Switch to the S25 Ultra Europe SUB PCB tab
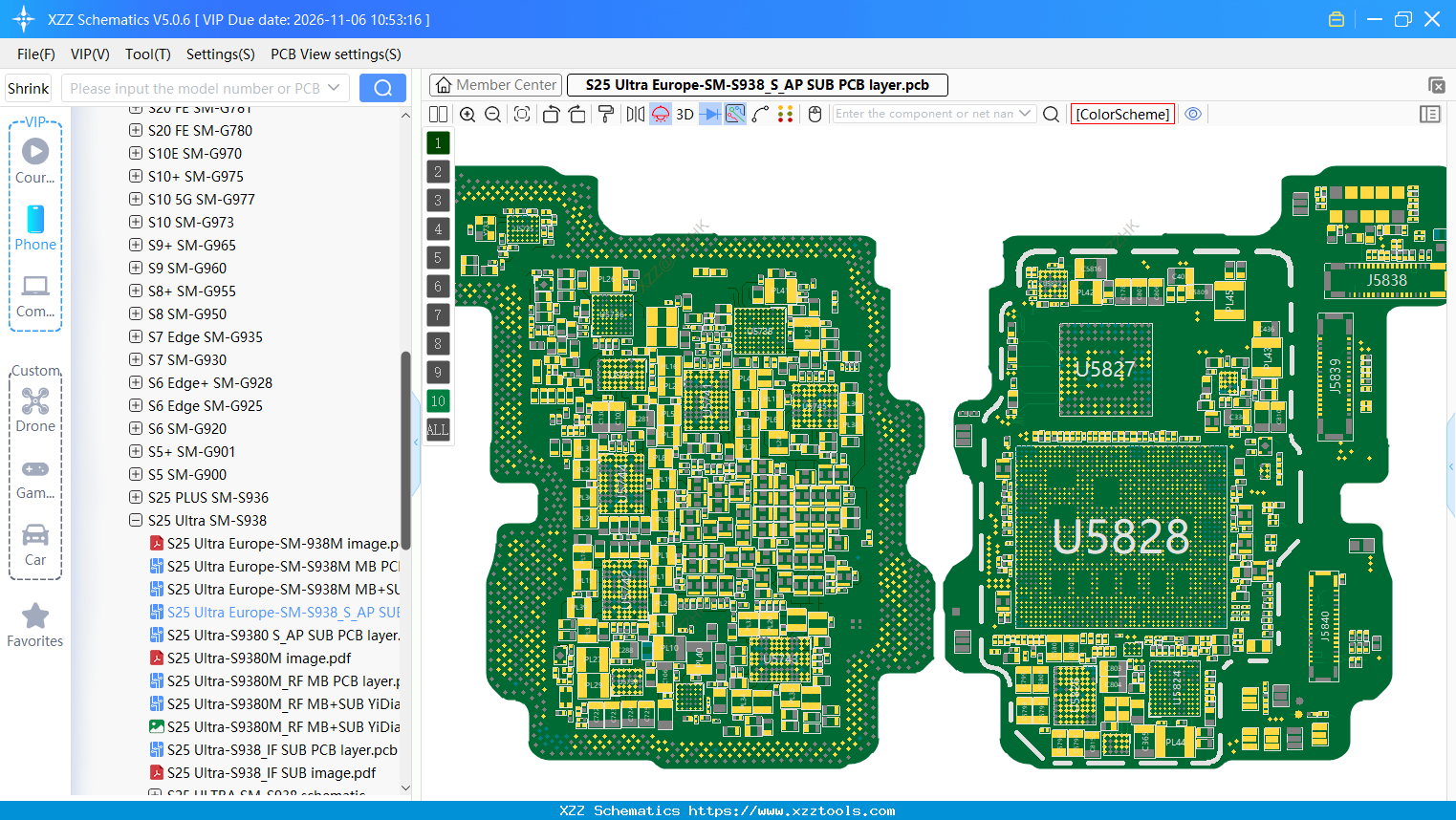Viewport: 1456px width, 820px height. 755,84
